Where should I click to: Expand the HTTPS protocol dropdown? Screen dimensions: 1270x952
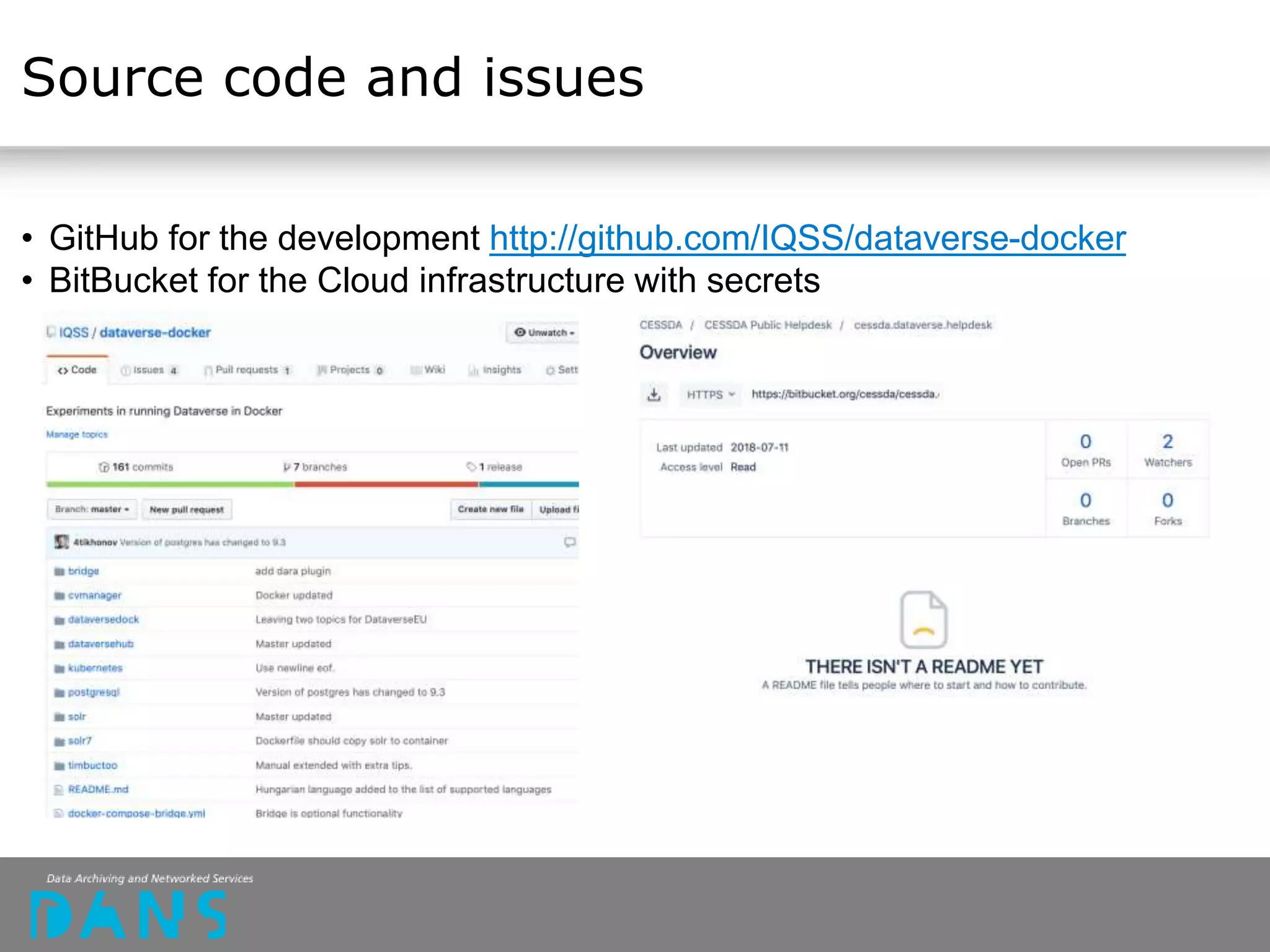[711, 394]
